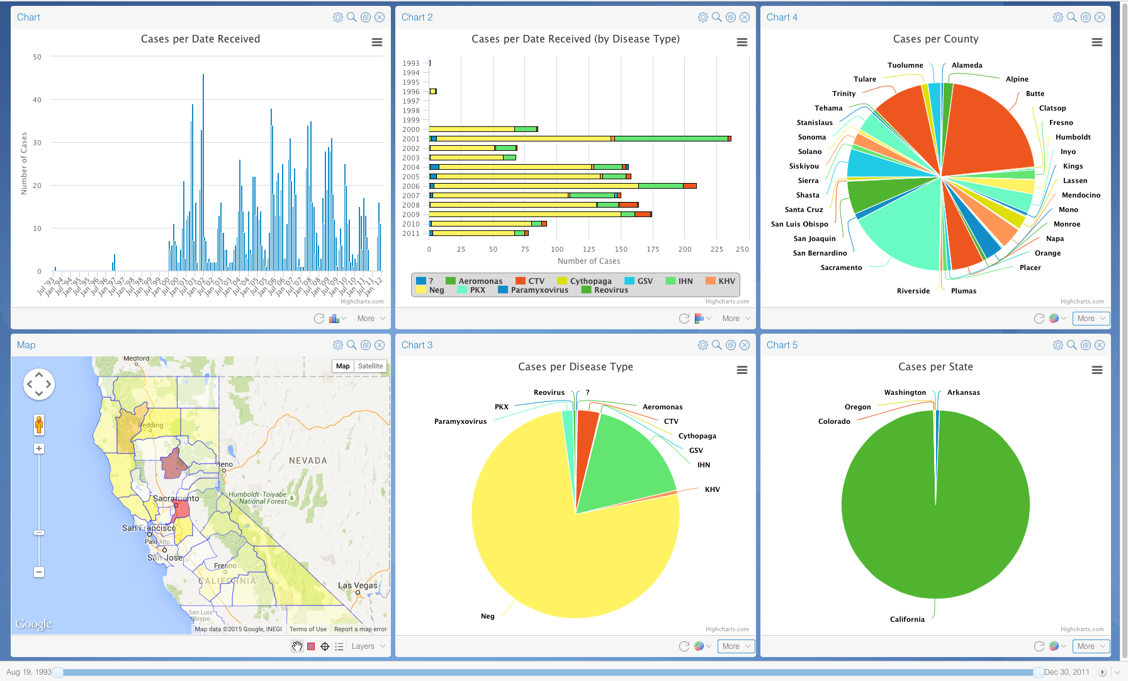Expand the Layers dropdown under the map

367,647
